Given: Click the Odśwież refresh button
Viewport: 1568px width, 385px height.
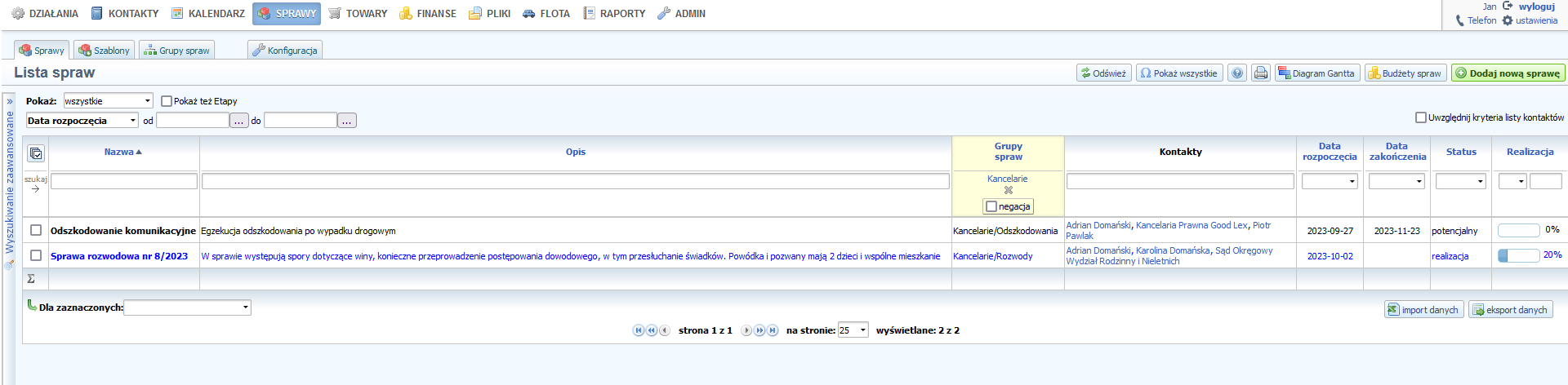Looking at the screenshot, I should pos(1103,73).
